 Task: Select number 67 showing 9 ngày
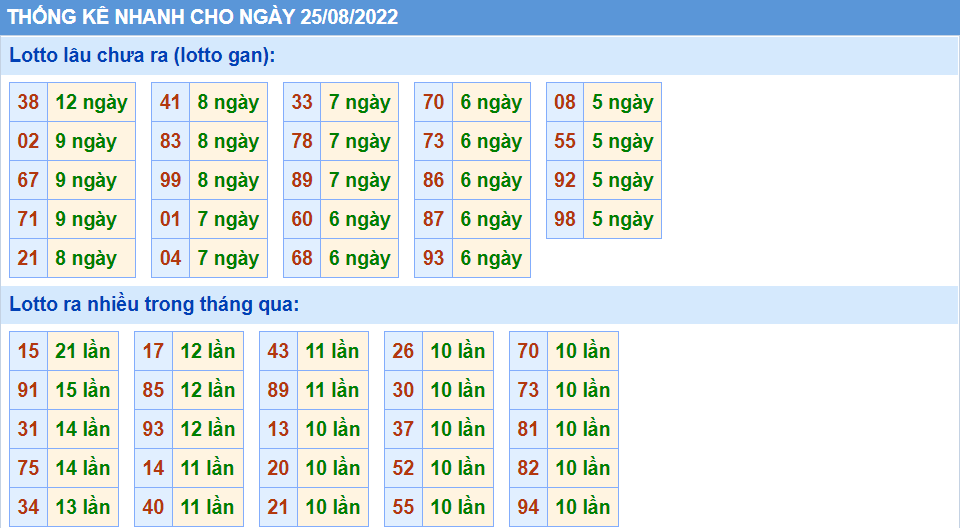click(29, 180)
